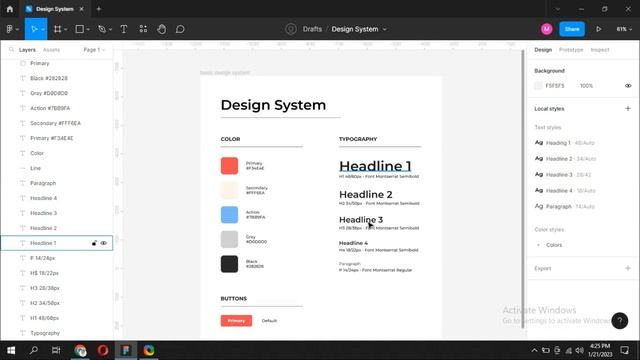The height and width of the screenshot is (360, 640).
Task: Select the Pen tool
Action: click(102, 29)
